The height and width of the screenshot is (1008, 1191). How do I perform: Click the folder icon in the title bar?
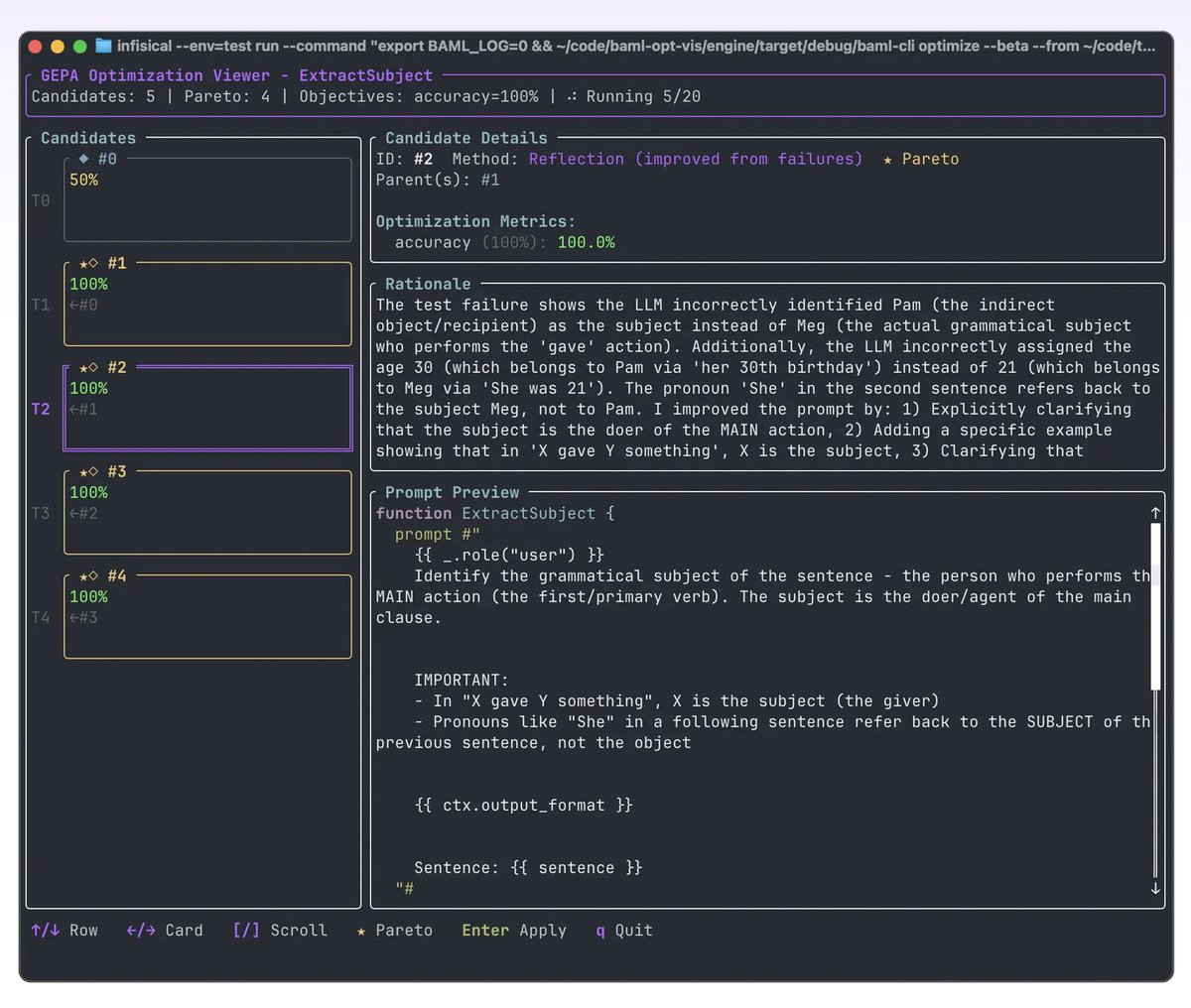coord(103,46)
